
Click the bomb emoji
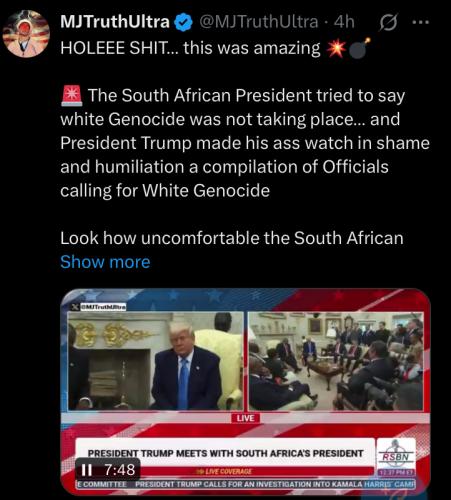[x=360, y=48]
